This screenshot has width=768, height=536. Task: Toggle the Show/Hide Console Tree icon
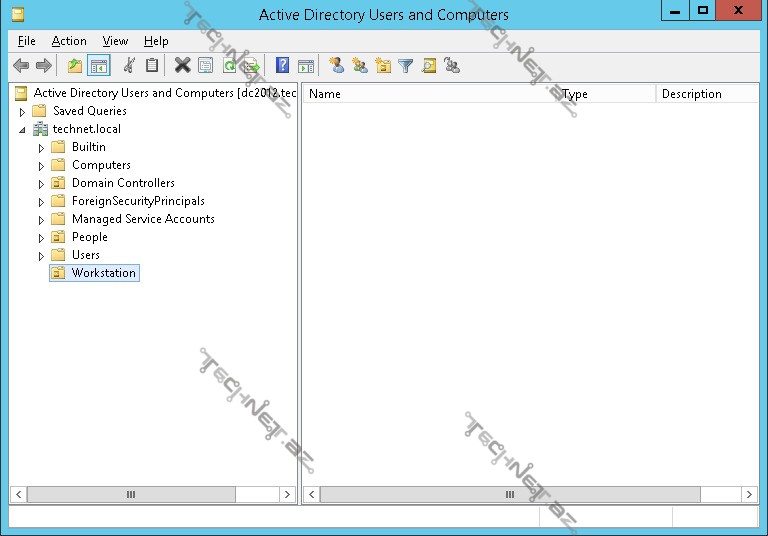pyautogui.click(x=98, y=66)
